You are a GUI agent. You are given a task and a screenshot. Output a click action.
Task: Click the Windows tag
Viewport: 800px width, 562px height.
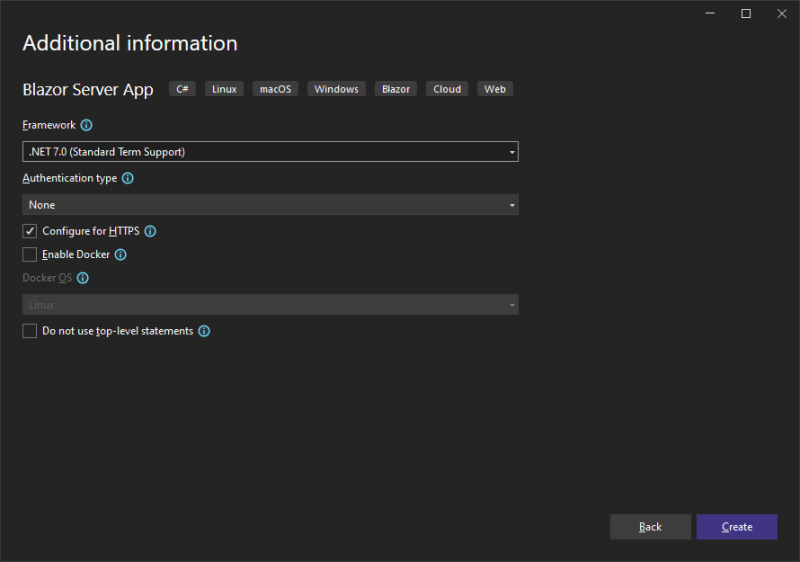pos(336,89)
